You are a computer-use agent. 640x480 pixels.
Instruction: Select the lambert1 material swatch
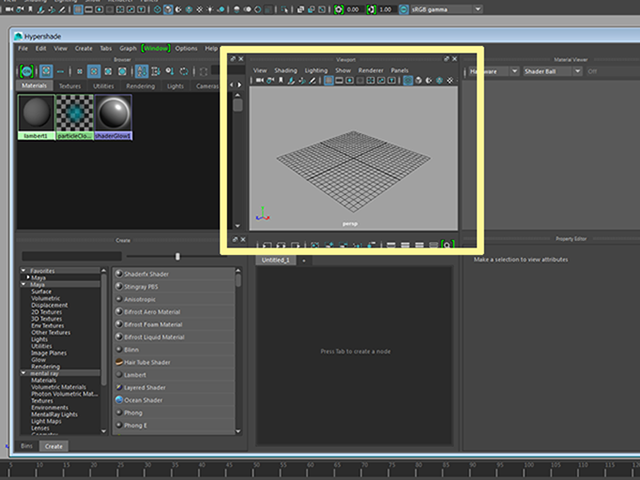click(36, 117)
